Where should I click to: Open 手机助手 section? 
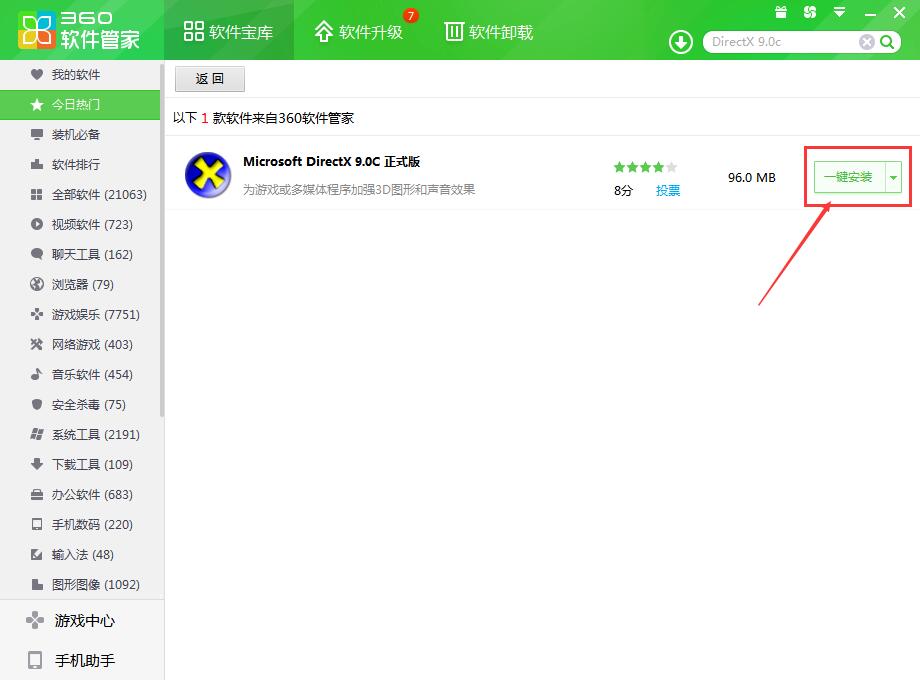[82, 660]
